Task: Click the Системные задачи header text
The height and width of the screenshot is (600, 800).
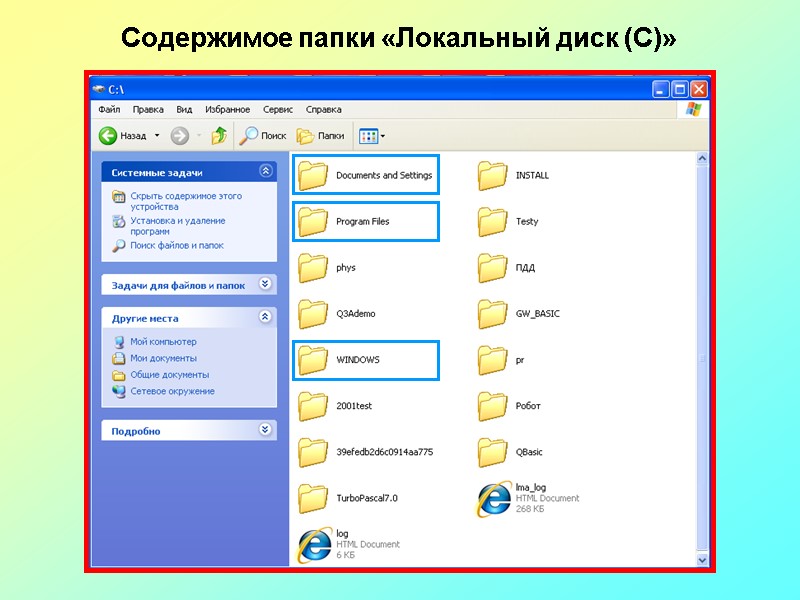Action: coord(157,172)
